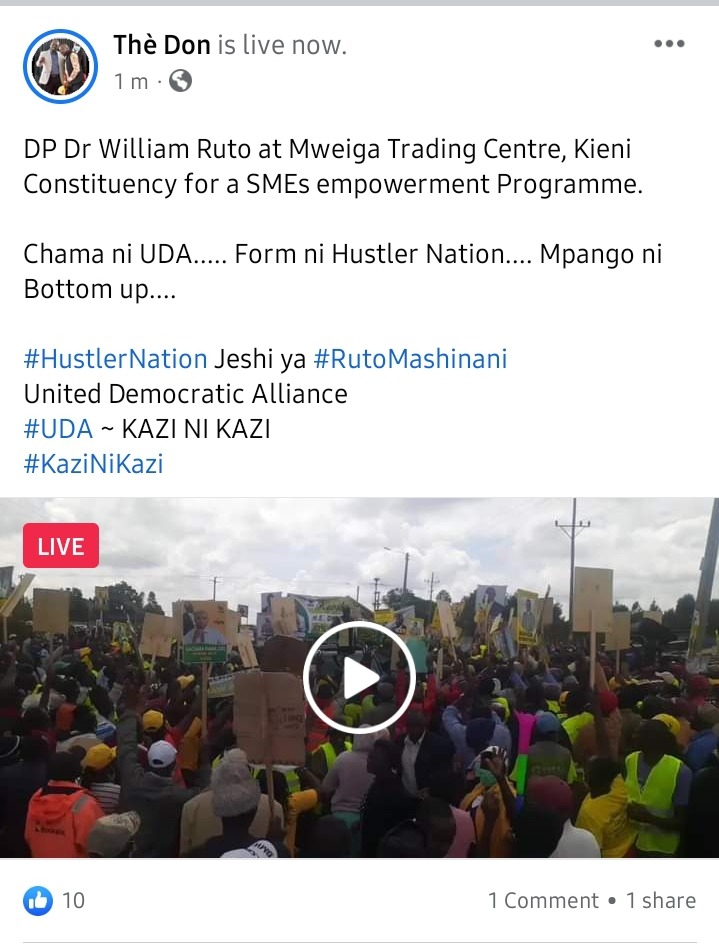This screenshot has width=719, height=952.
Task: Click the red LIVE badge
Action: (61, 546)
